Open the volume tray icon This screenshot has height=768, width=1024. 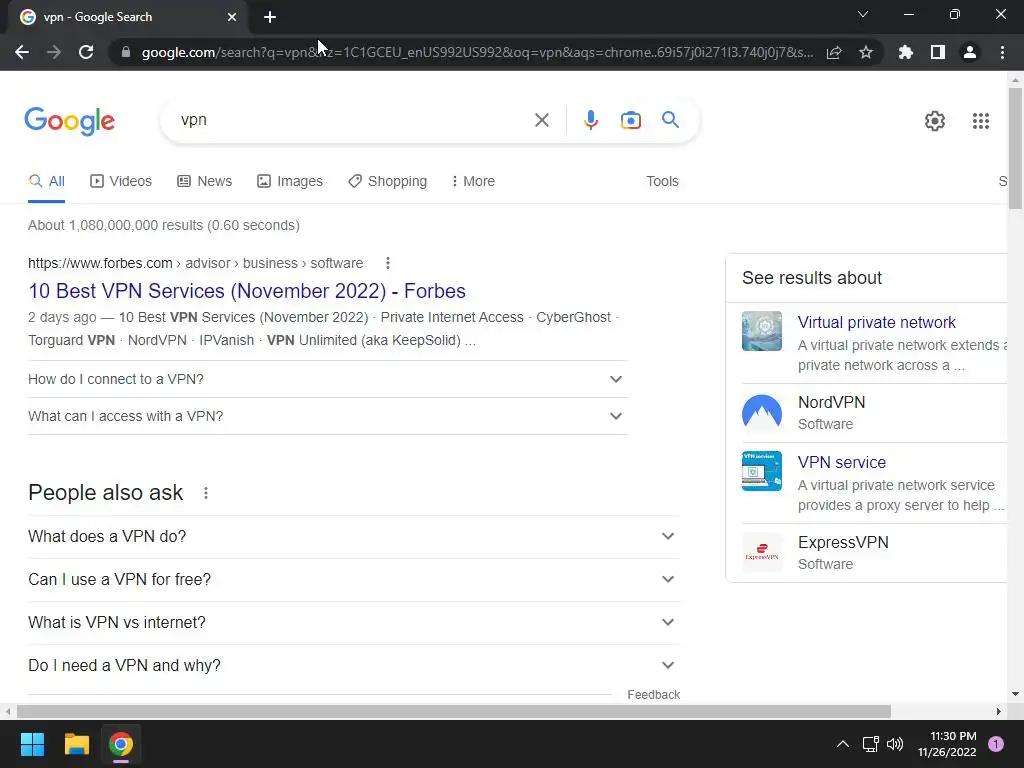click(x=895, y=744)
